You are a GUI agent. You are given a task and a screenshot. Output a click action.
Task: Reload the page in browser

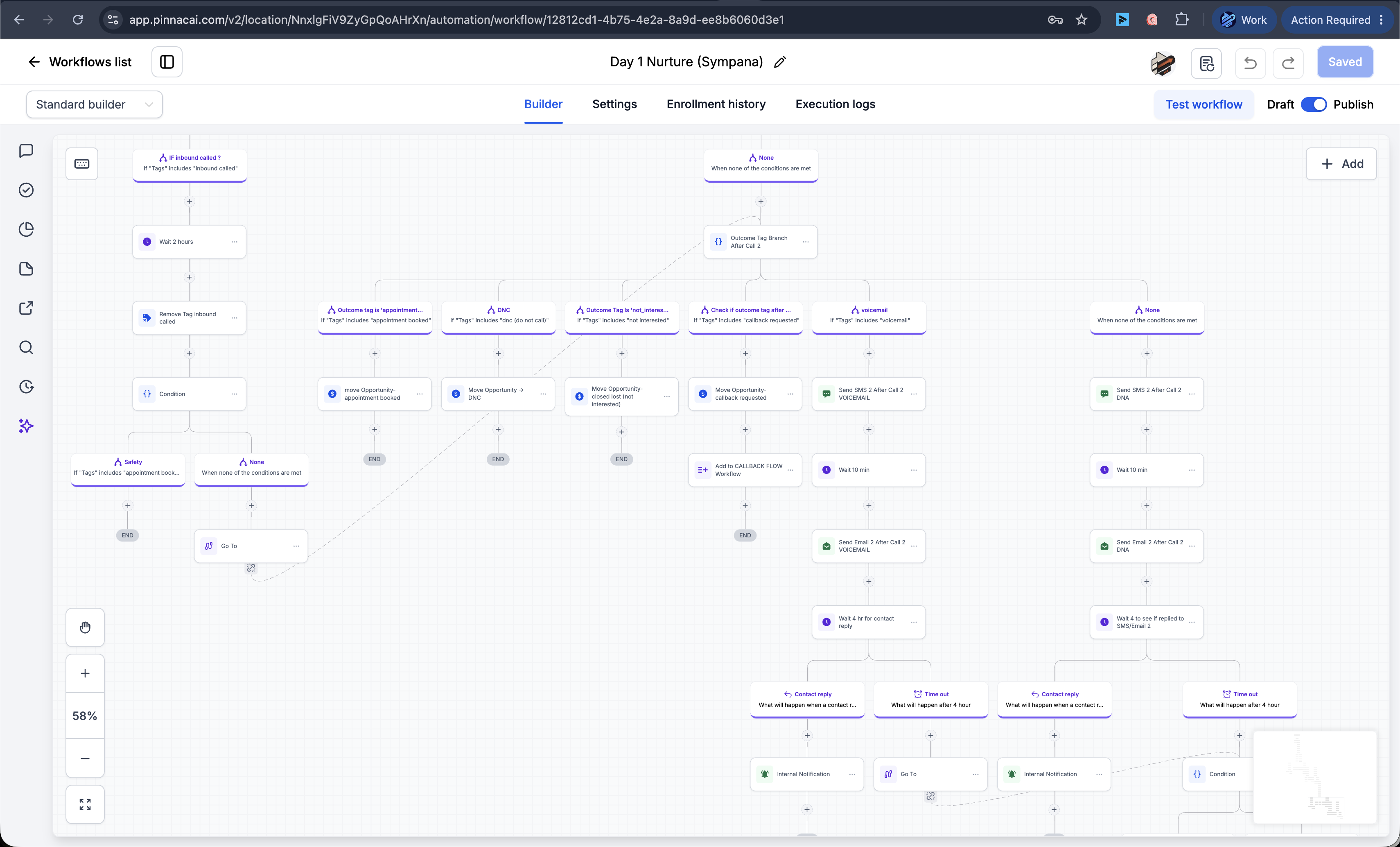coord(78,20)
